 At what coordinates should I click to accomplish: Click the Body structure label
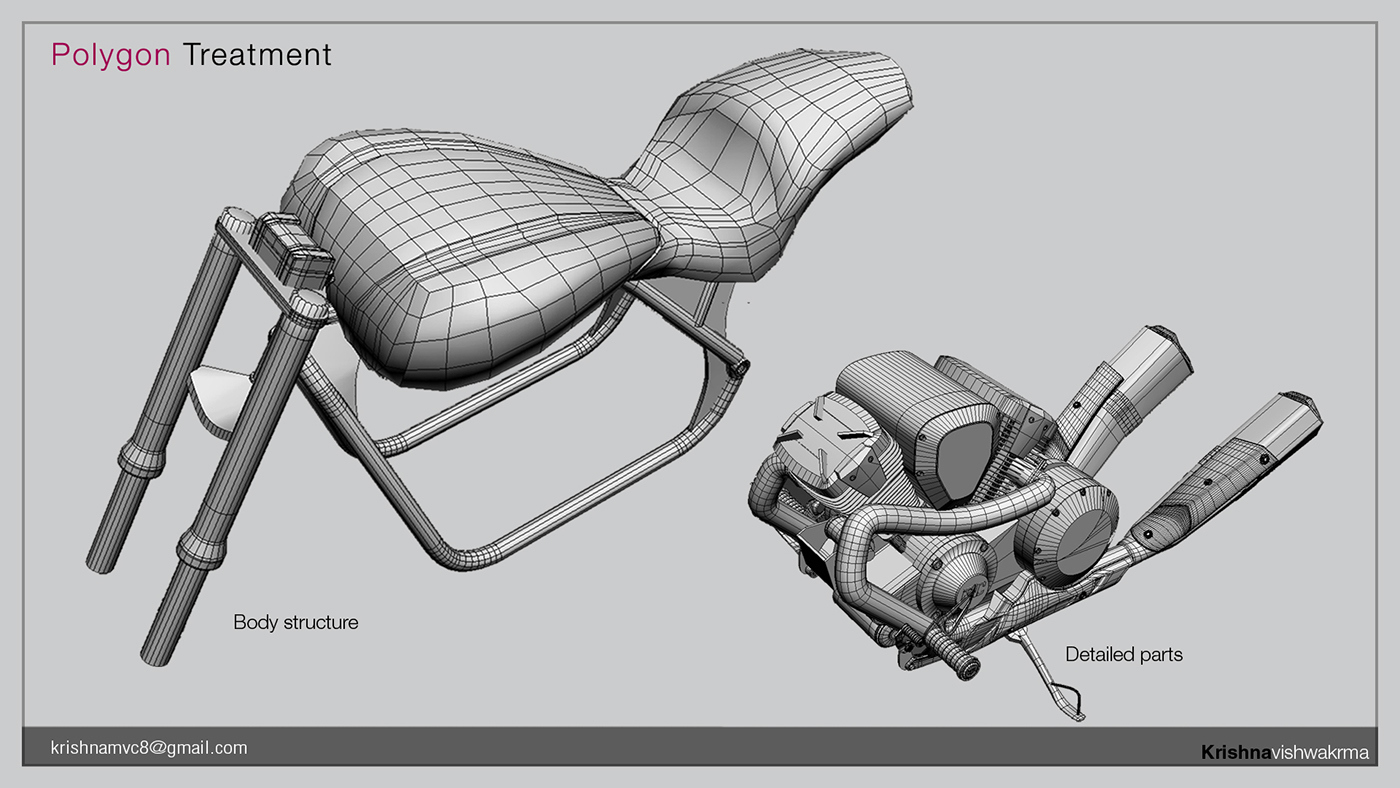(x=295, y=622)
